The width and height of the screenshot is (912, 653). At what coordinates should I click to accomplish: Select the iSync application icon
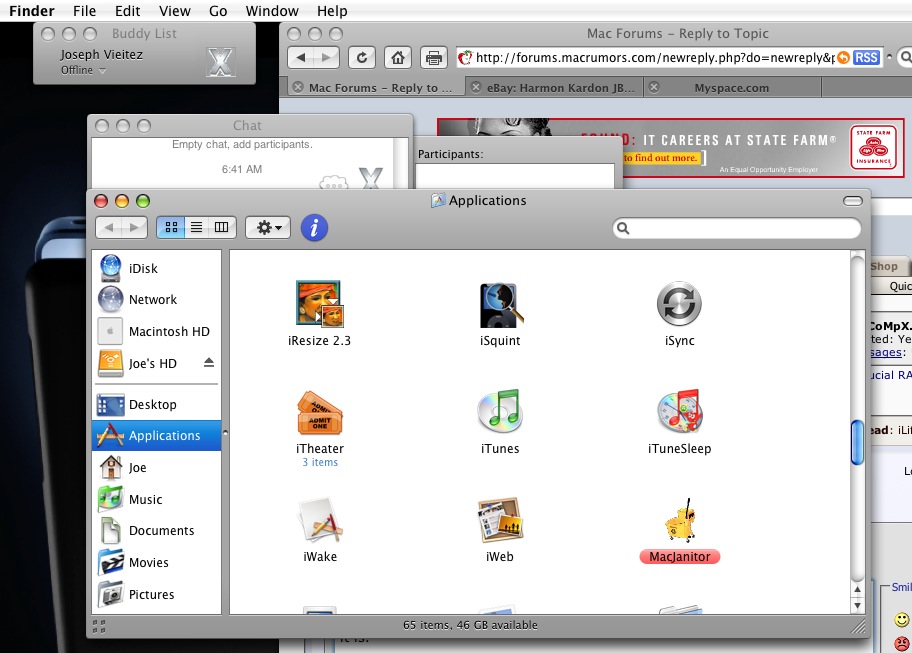coord(679,304)
